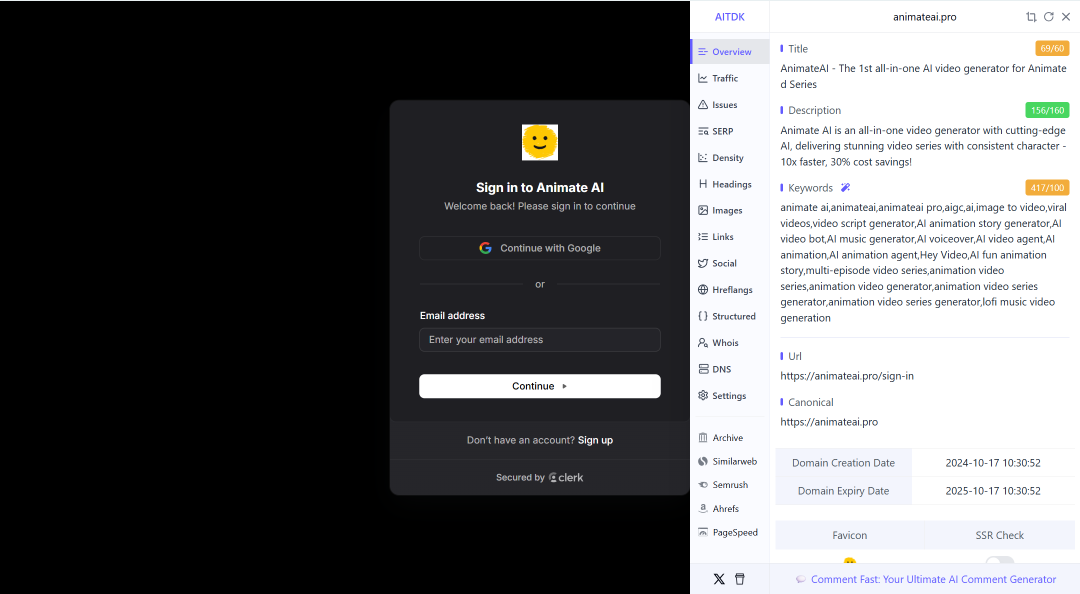The image size is (1080, 594).
Task: Click the AITDK logo text
Action: (729, 17)
